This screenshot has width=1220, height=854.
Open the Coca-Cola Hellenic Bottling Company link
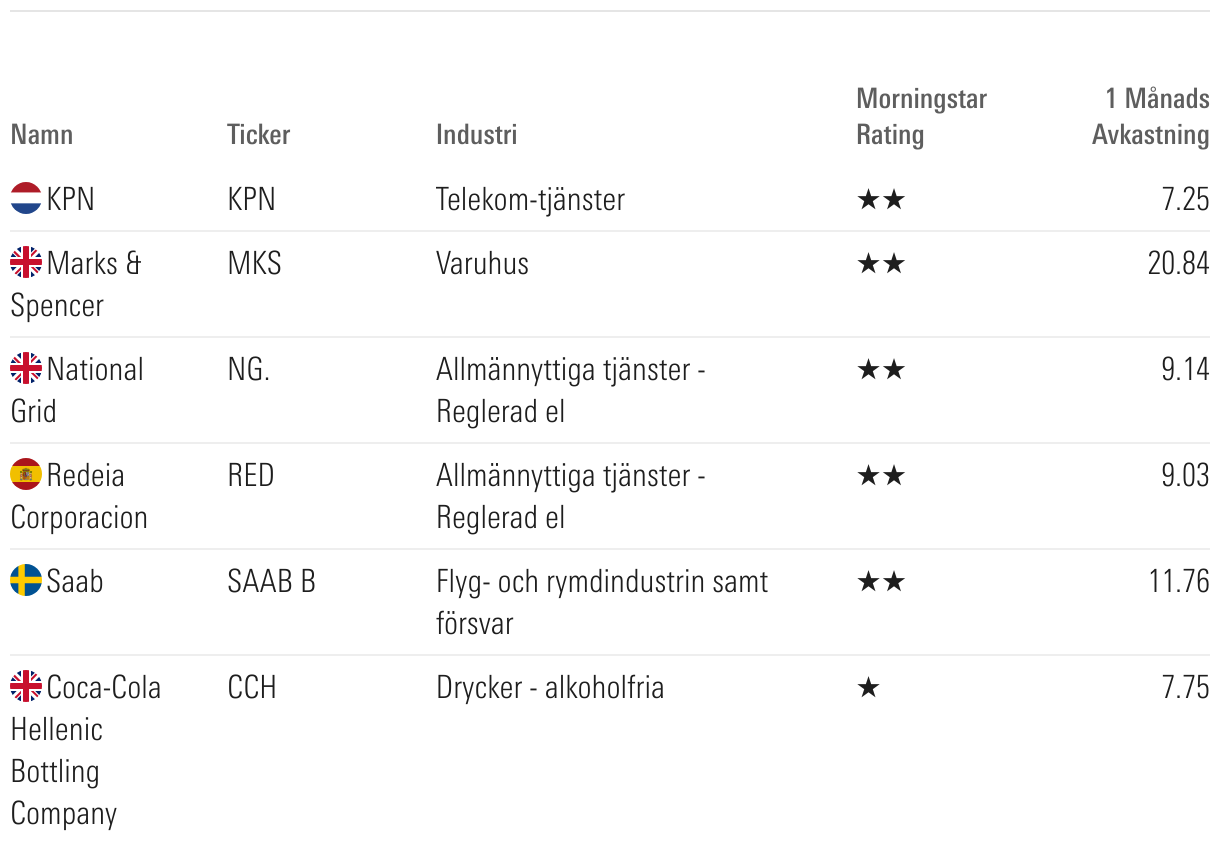pyautogui.click(x=86, y=750)
